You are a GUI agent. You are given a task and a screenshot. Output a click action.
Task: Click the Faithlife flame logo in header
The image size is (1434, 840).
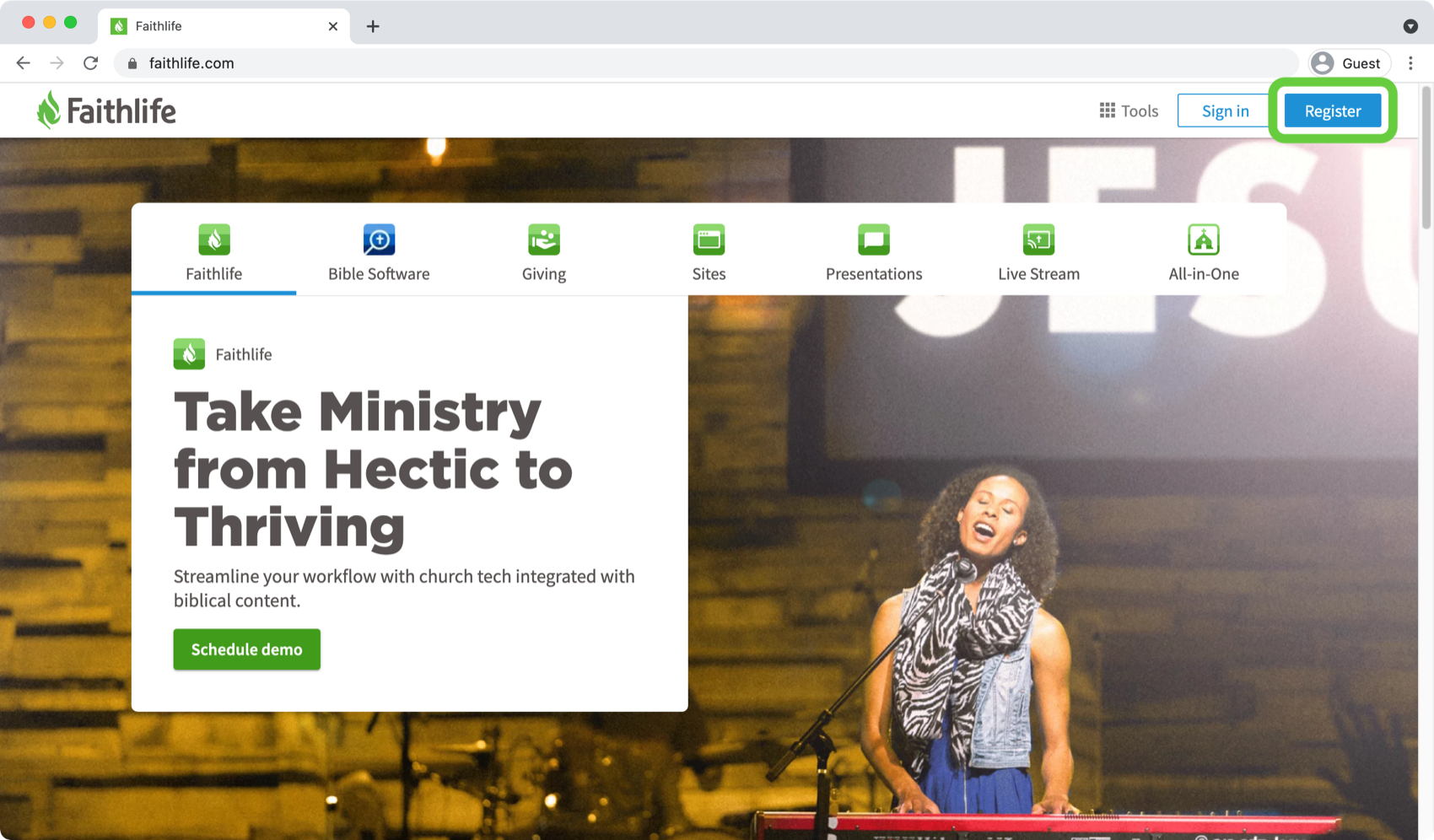tap(49, 110)
